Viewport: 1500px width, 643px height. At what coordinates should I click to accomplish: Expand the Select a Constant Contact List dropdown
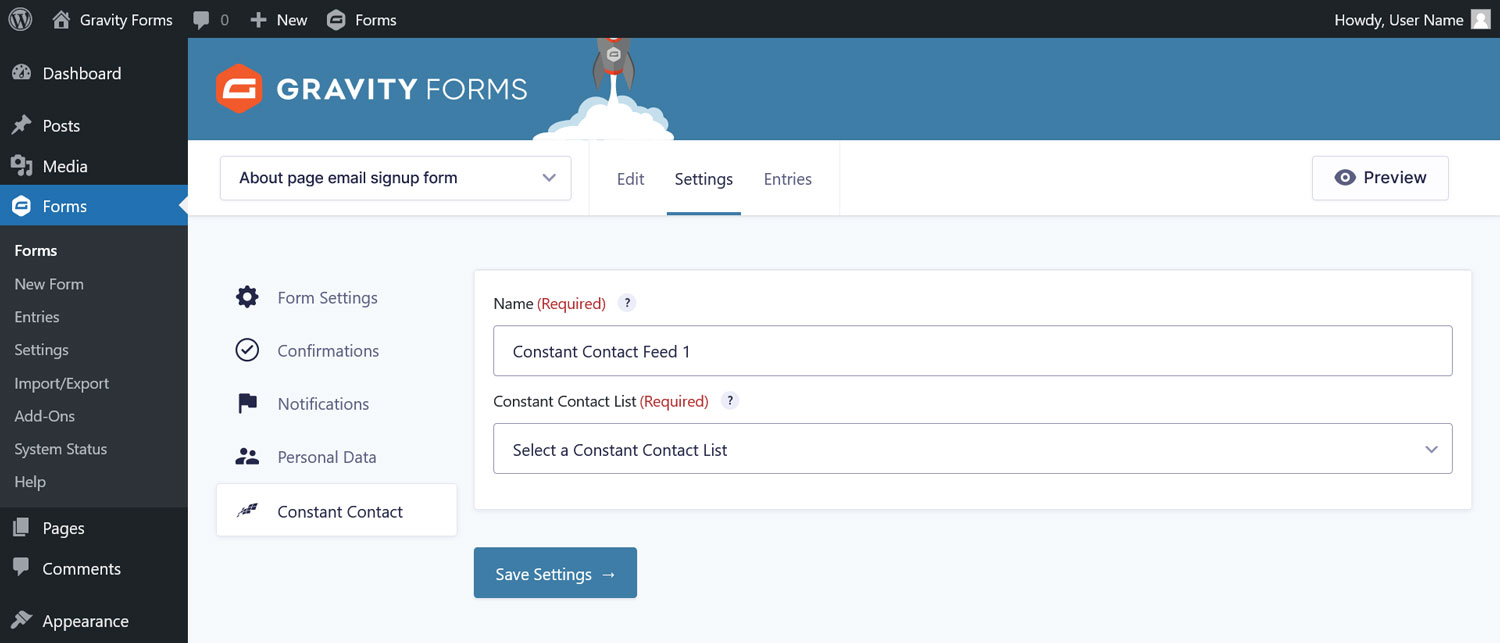[x=972, y=449]
